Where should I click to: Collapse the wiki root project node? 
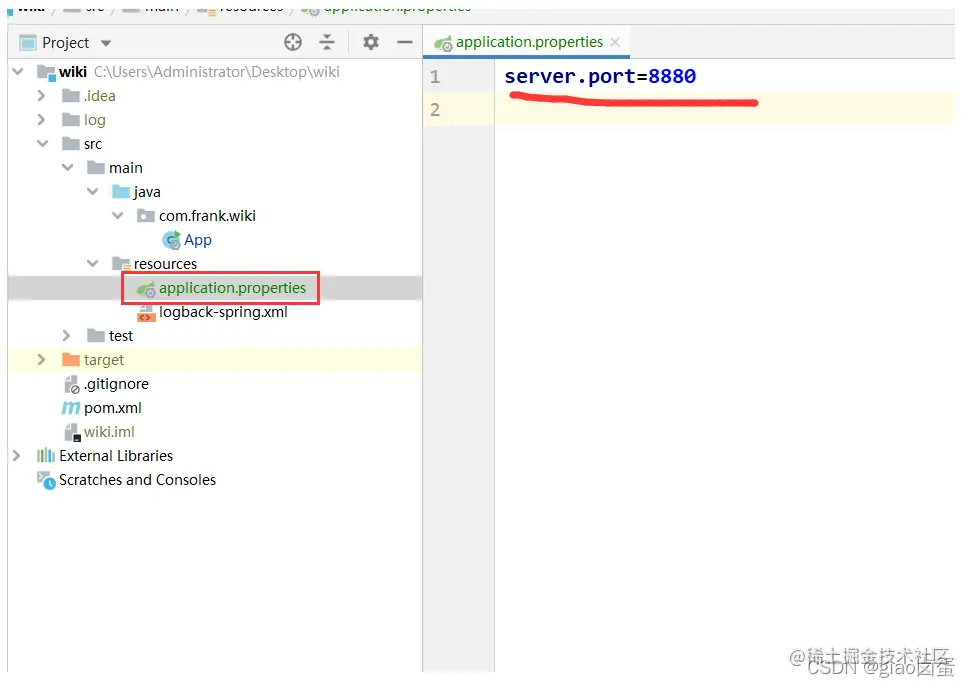[18, 72]
